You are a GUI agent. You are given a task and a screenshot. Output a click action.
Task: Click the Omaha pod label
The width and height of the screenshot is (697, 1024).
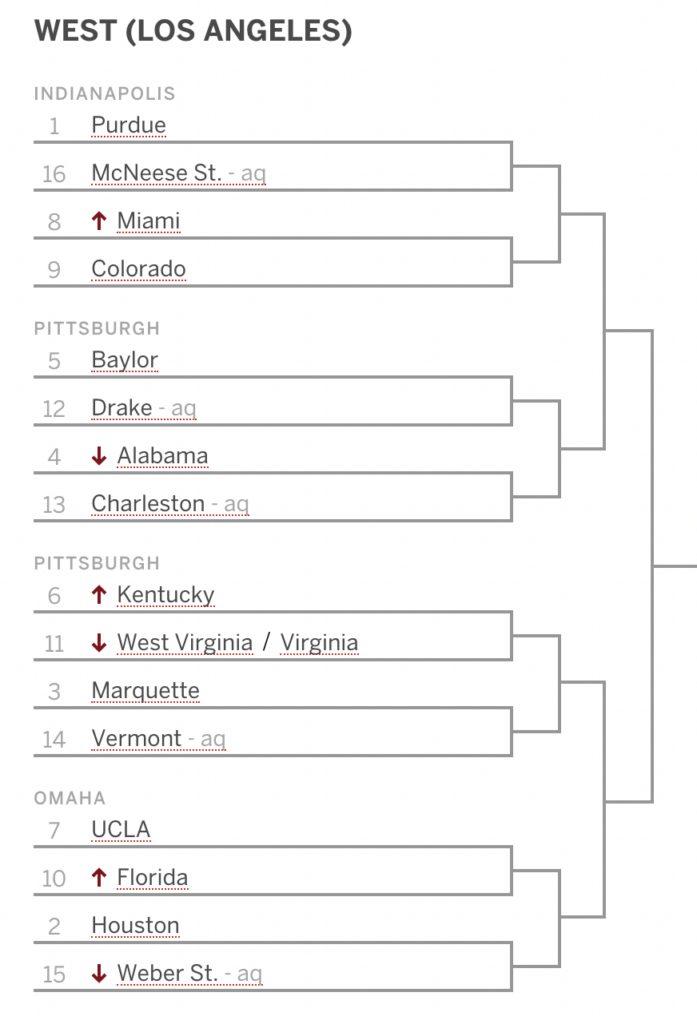tap(69, 798)
